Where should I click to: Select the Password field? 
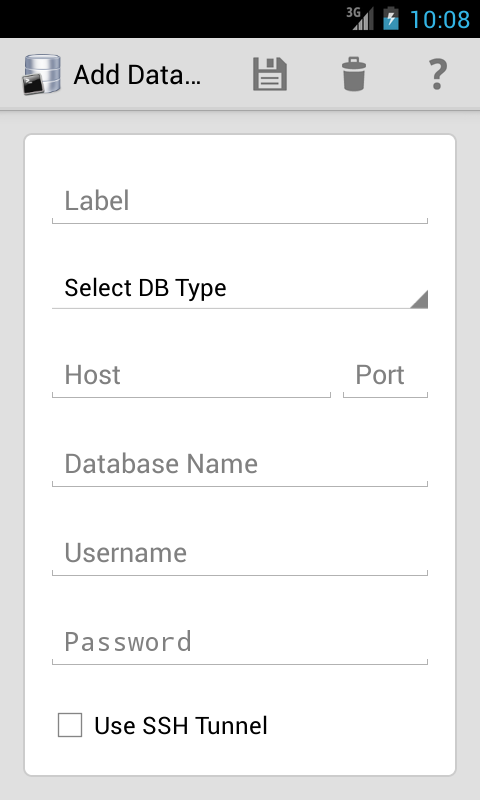240,642
